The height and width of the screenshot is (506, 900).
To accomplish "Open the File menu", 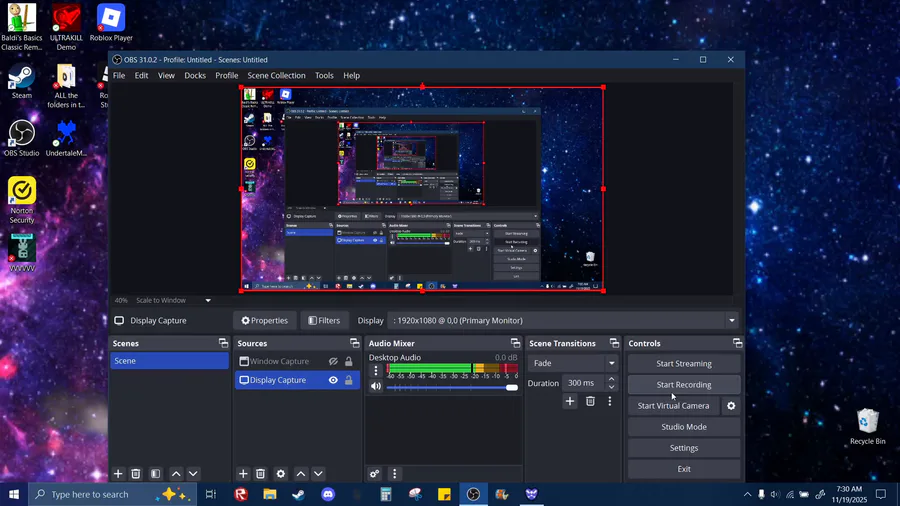I will [x=119, y=75].
